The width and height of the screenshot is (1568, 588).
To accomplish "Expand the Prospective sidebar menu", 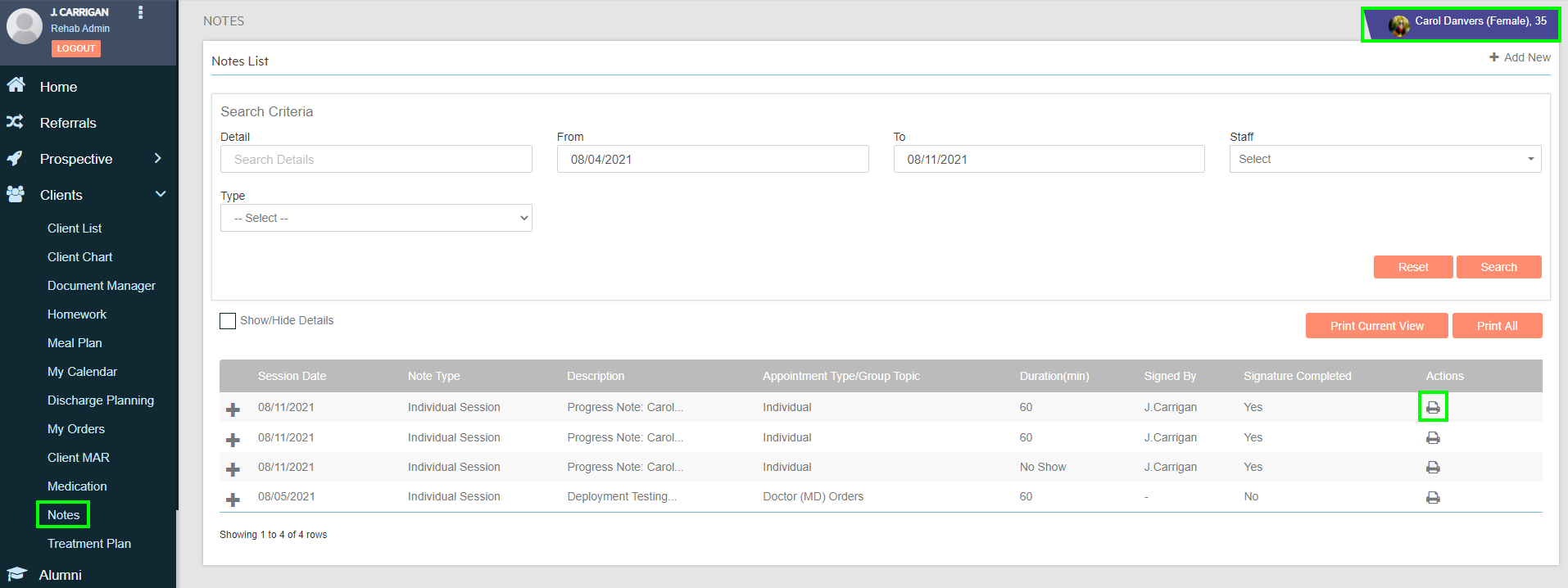I will click(158, 158).
